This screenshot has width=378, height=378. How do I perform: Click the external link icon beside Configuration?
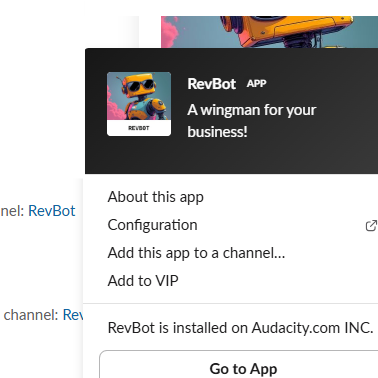coord(371,226)
